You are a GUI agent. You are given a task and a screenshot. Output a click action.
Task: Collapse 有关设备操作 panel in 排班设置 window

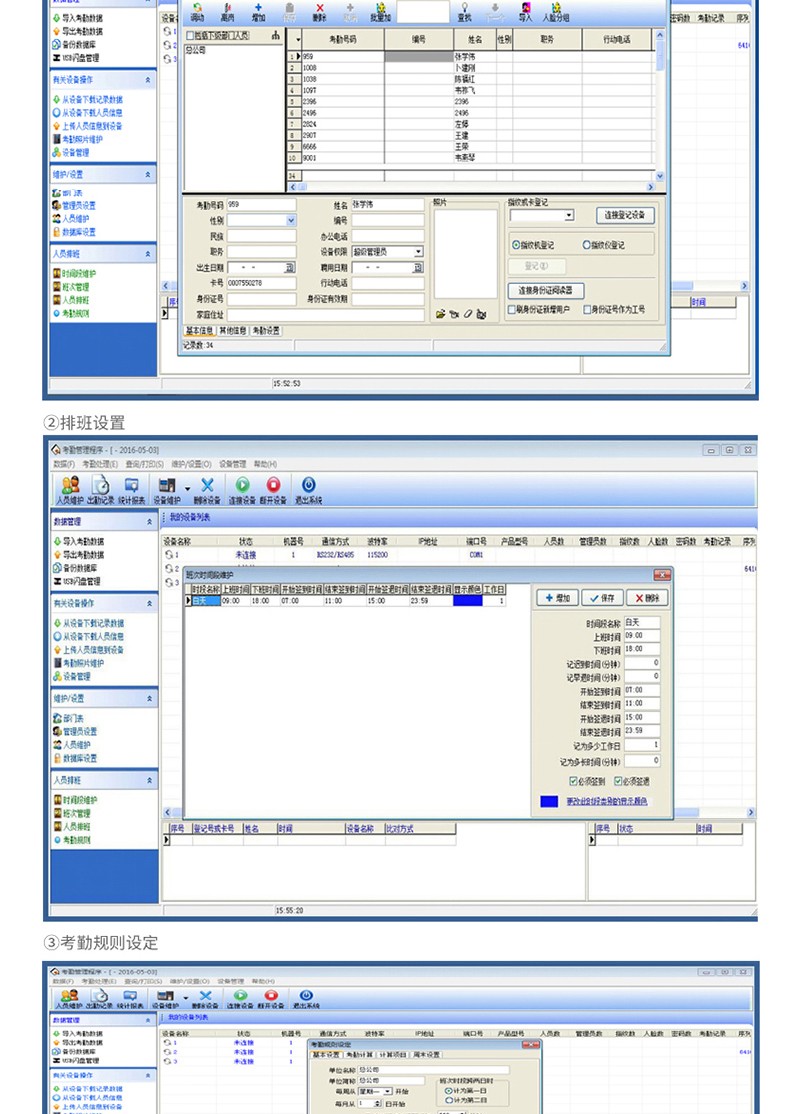point(149,603)
